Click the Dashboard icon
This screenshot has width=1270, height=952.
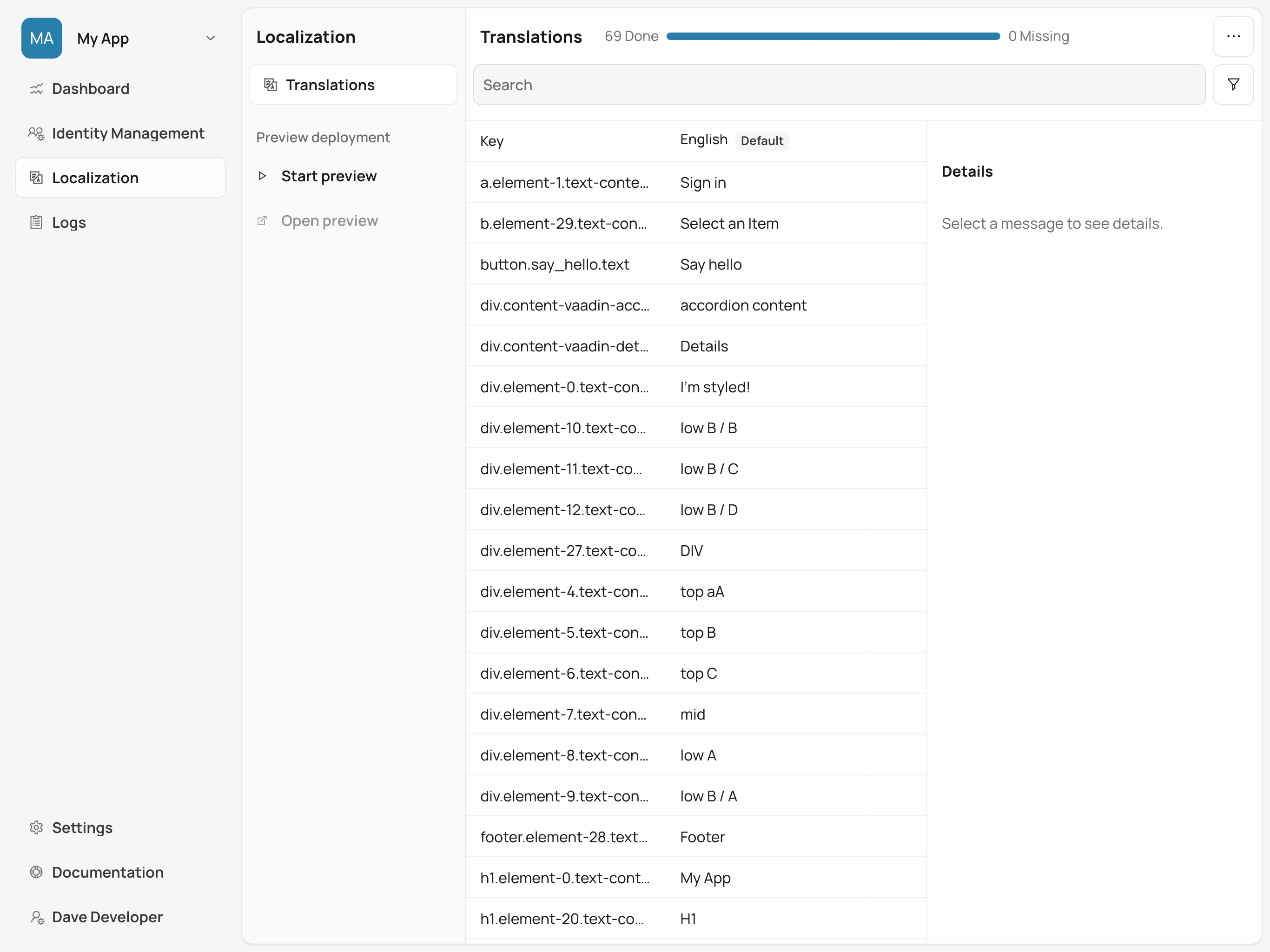(x=36, y=89)
